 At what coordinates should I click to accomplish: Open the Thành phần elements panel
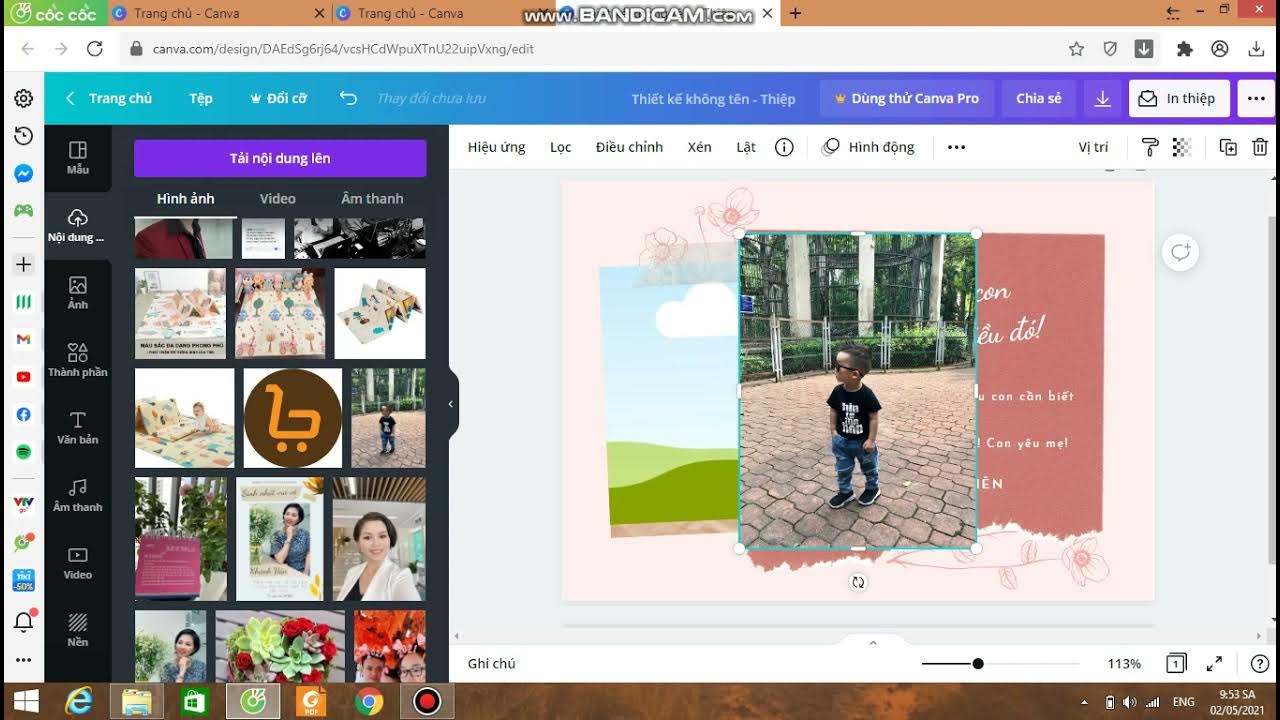coord(78,360)
